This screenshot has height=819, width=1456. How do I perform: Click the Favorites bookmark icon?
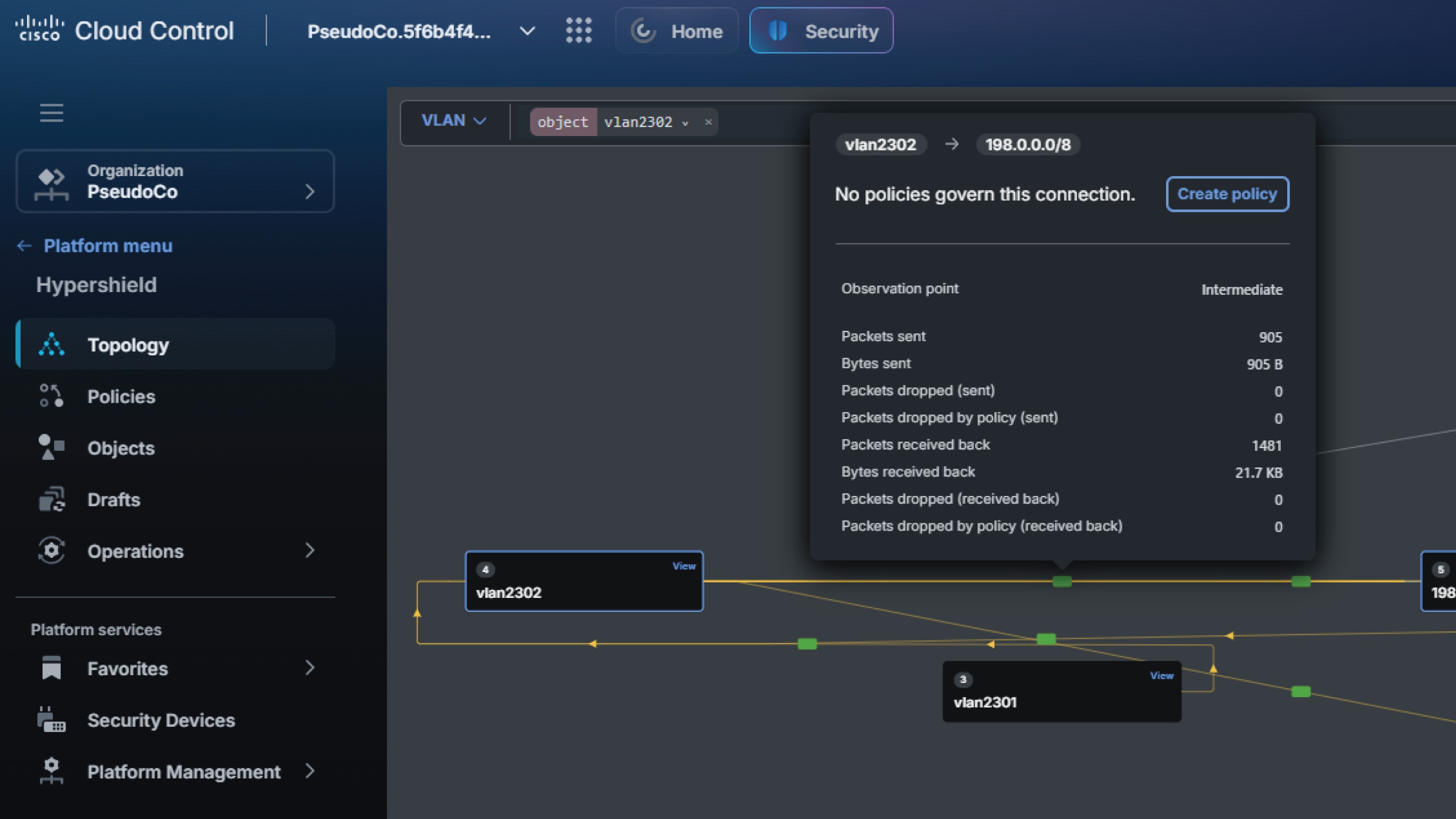coord(51,668)
